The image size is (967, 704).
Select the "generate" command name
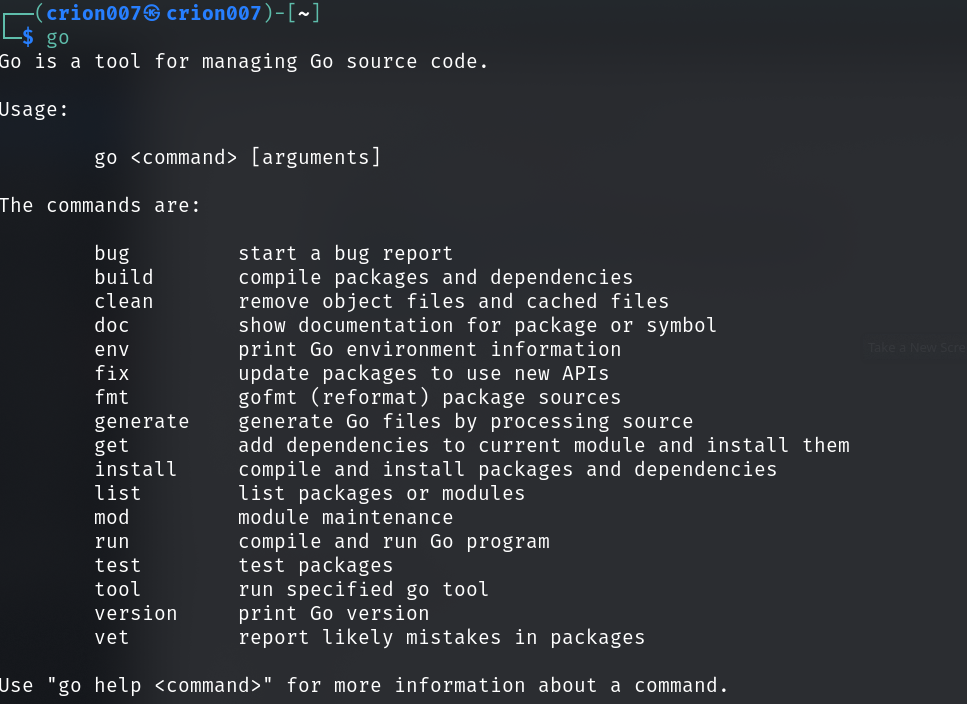pyautogui.click(x=142, y=421)
